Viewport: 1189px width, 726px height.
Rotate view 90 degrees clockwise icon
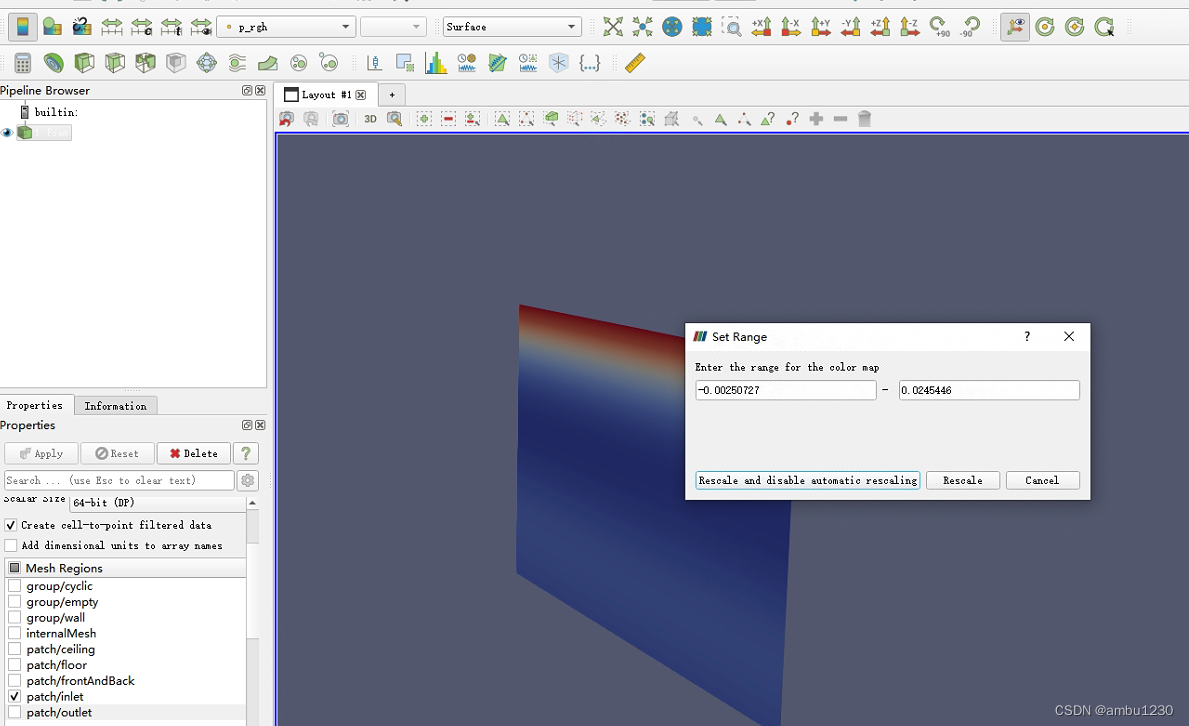[x=940, y=27]
